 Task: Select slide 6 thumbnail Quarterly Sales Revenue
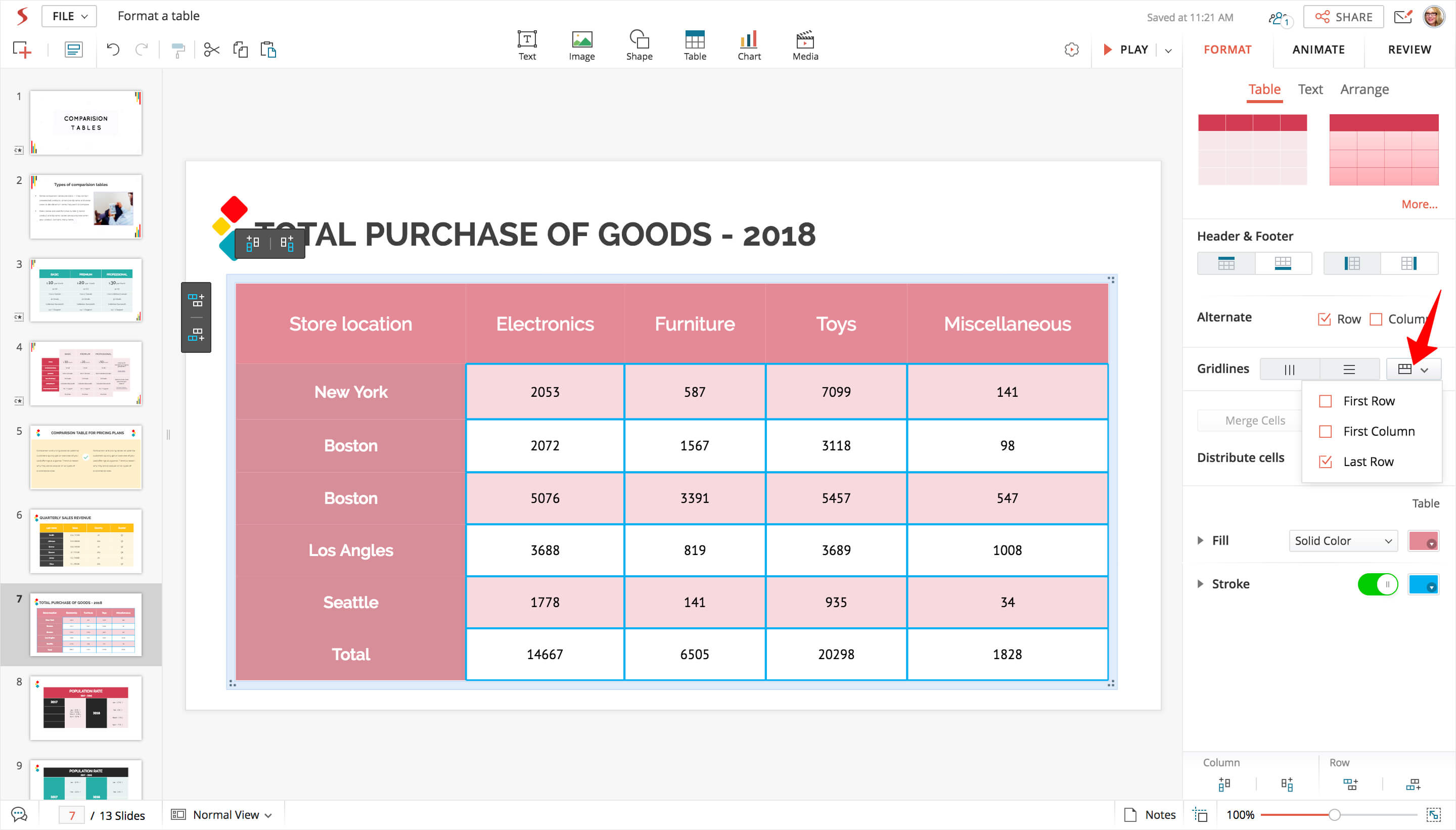[85, 541]
